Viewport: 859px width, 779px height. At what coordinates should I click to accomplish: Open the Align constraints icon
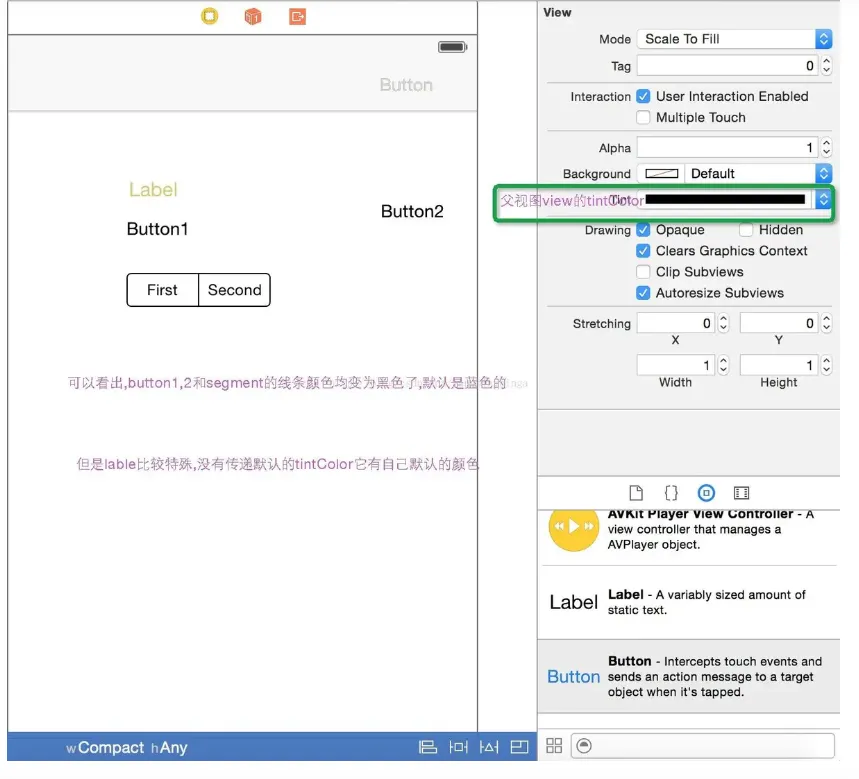click(458, 747)
